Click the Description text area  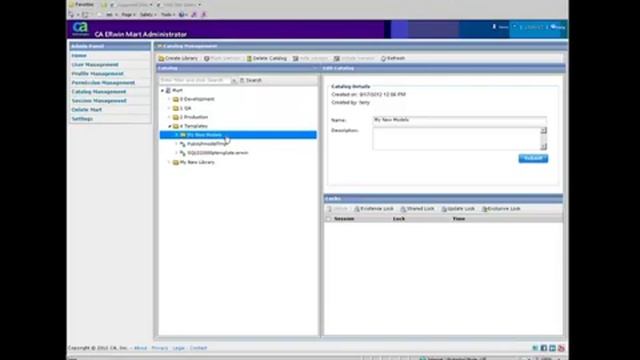point(456,139)
